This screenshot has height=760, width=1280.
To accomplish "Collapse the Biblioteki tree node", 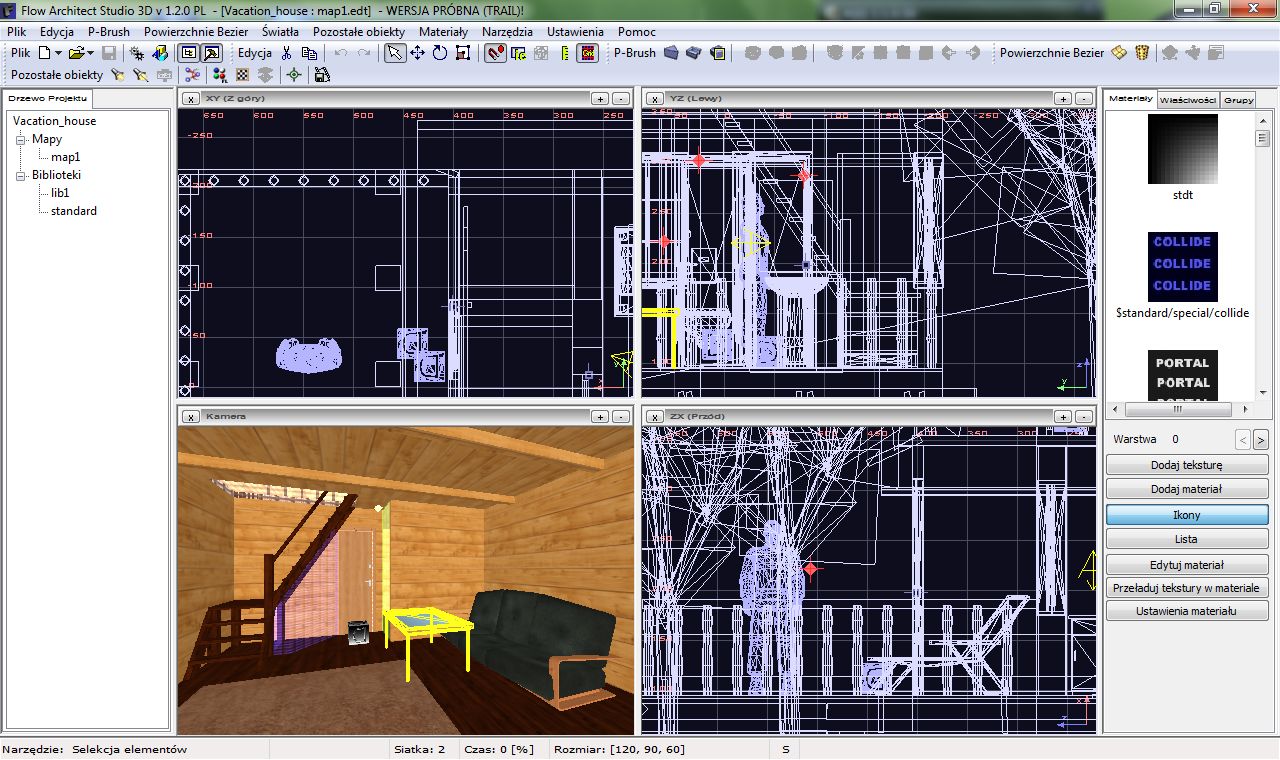I will (x=22, y=175).
